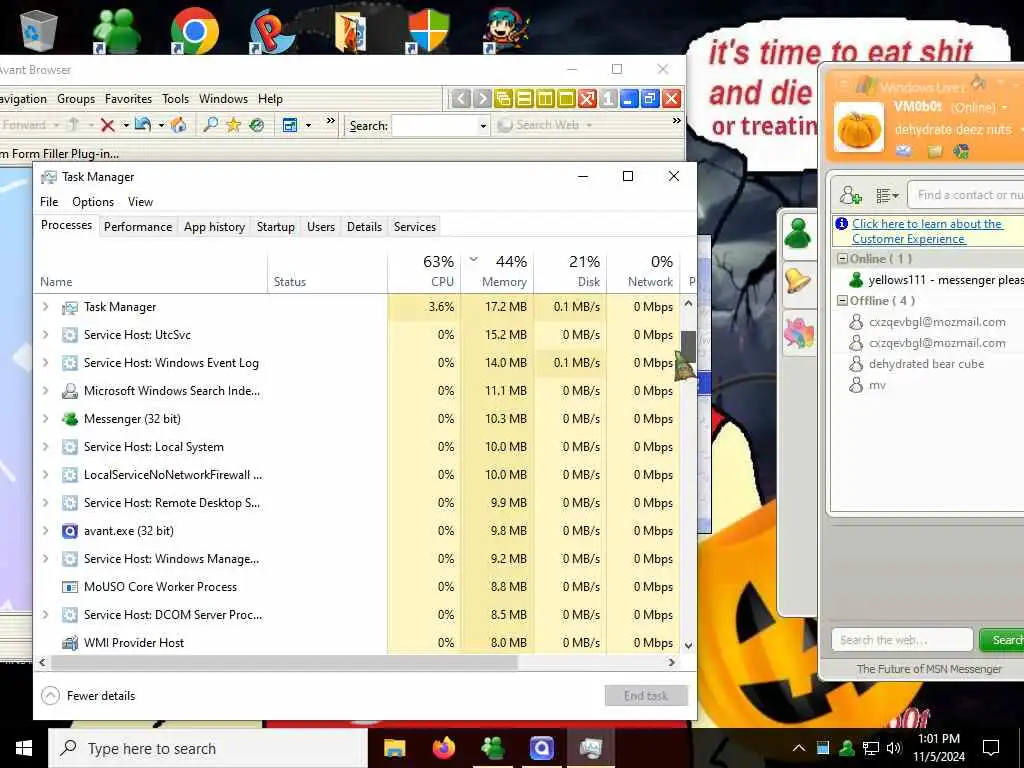Switch to the Users tab
The width and height of the screenshot is (1024, 768).
[321, 227]
